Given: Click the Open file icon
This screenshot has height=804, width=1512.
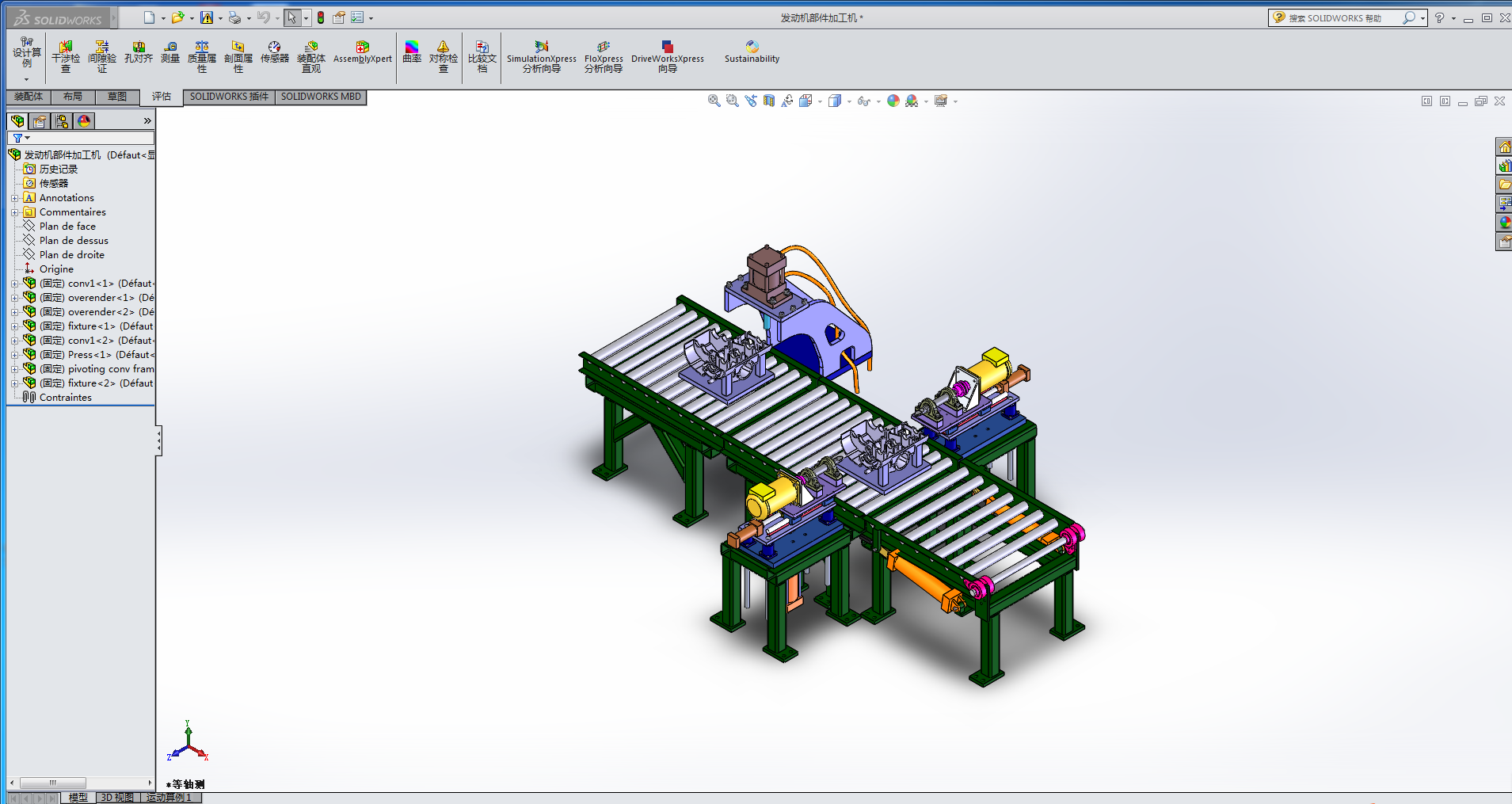Looking at the screenshot, I should coord(177,17).
